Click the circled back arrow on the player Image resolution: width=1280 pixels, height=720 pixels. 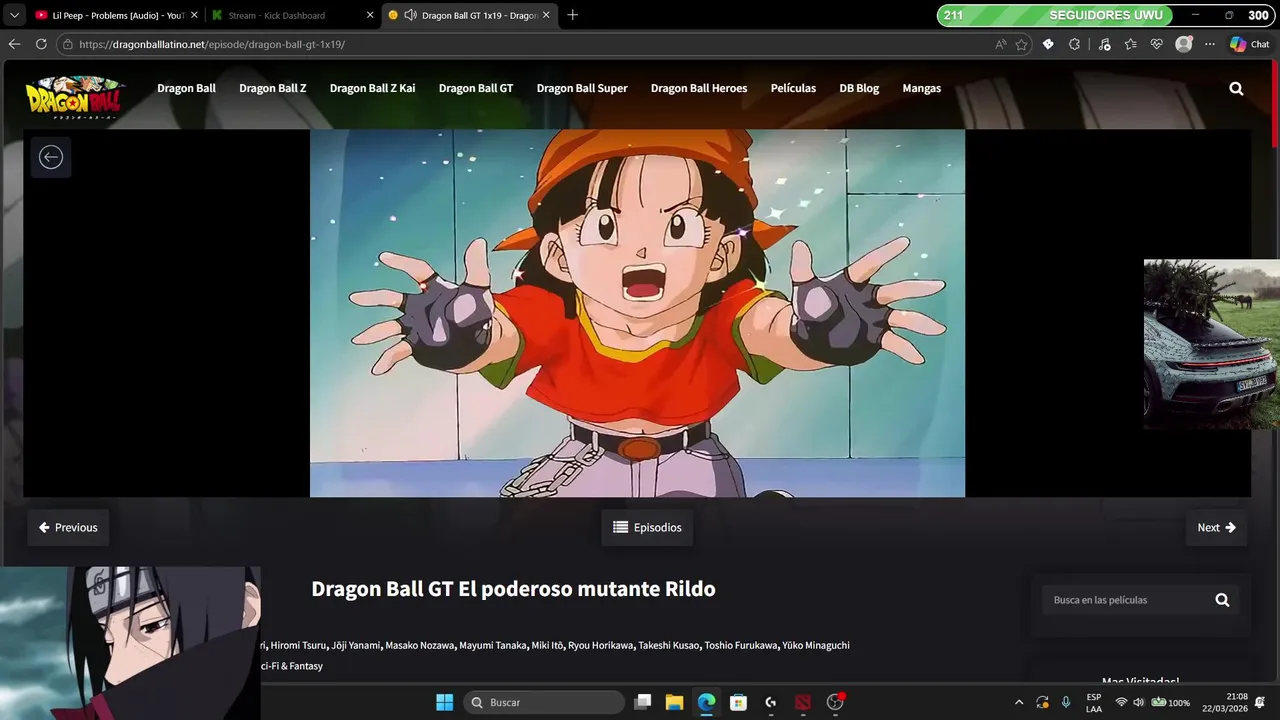point(51,157)
